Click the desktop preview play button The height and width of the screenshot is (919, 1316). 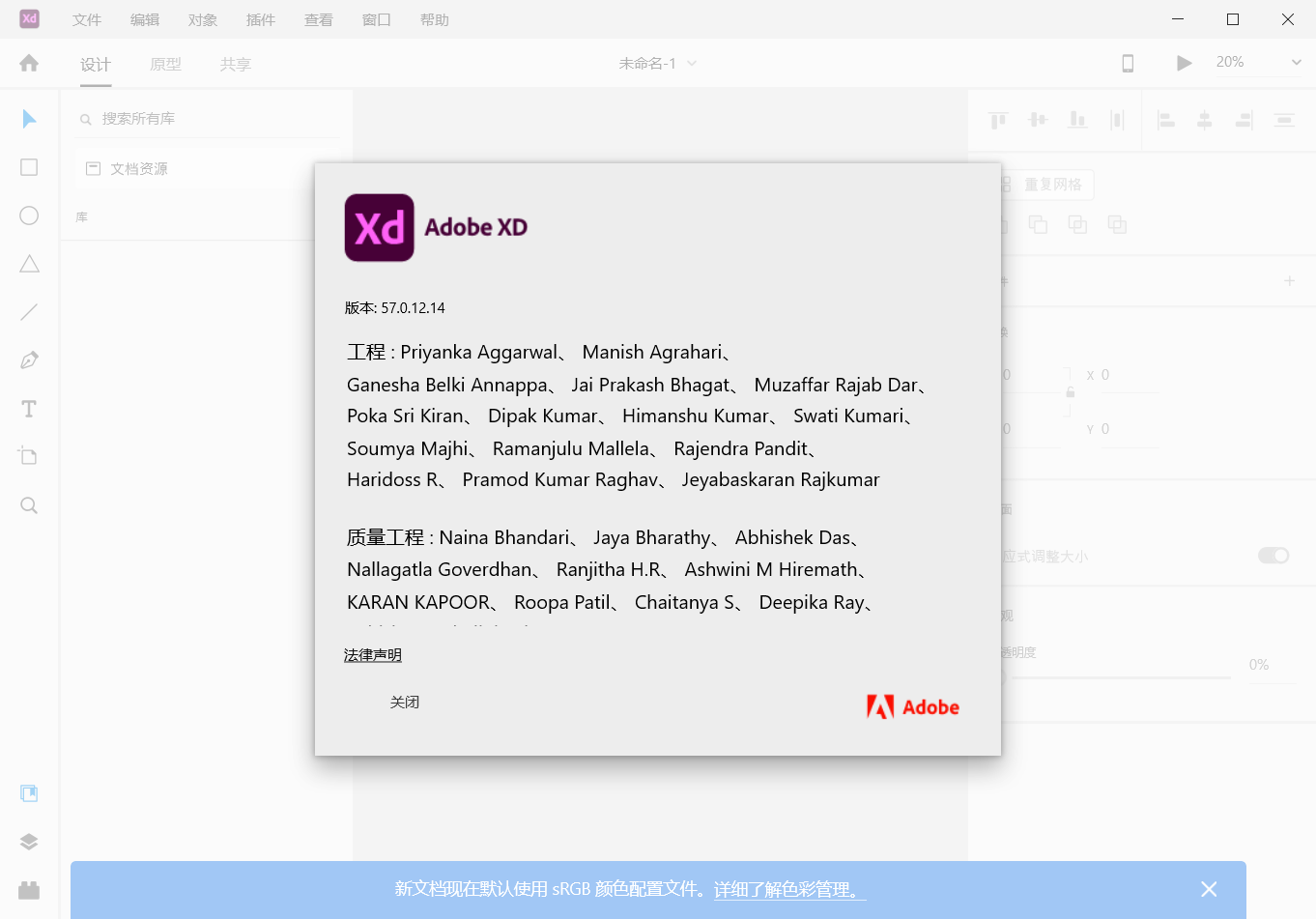pos(1184,63)
